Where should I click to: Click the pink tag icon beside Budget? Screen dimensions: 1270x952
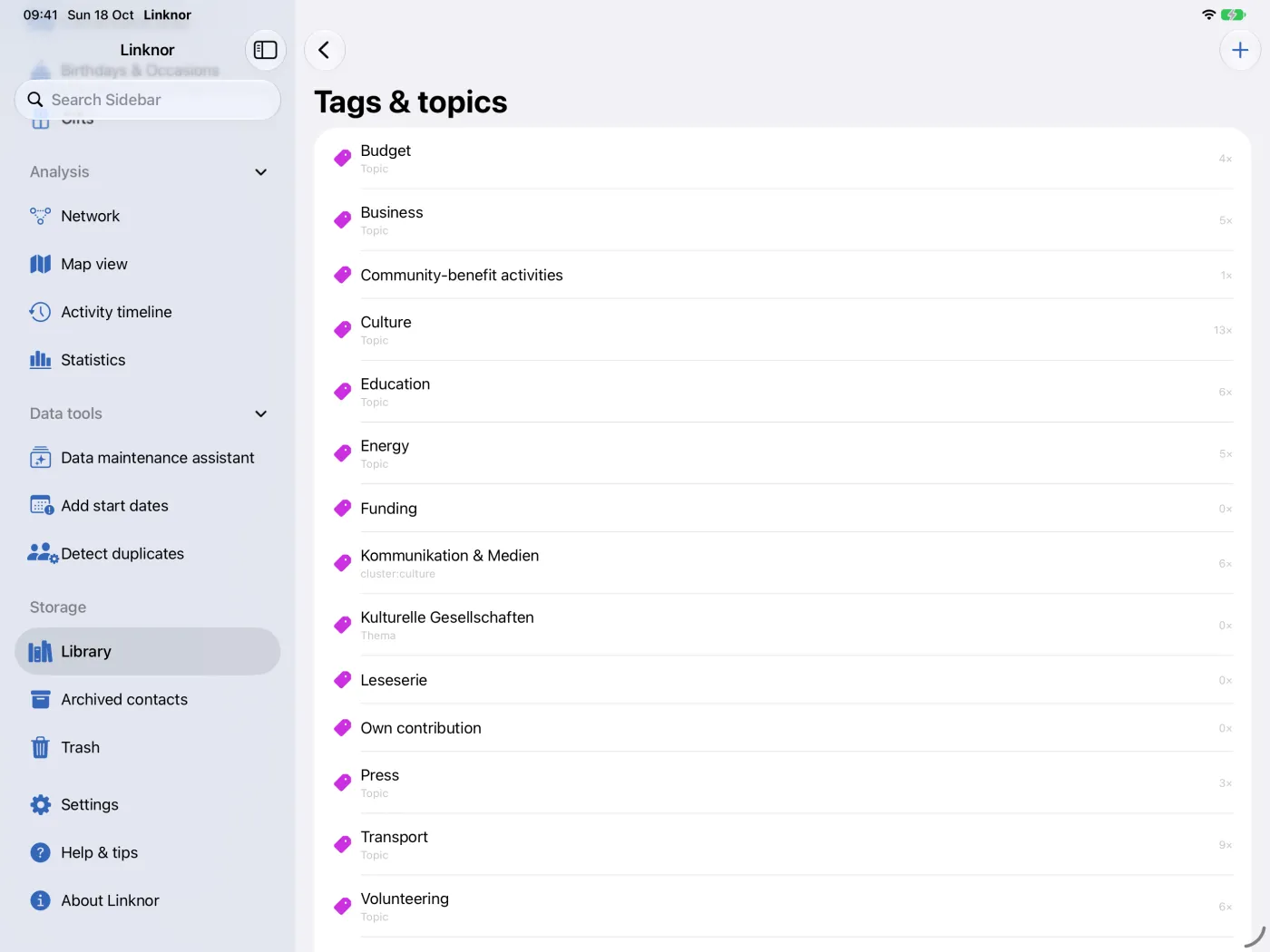[x=342, y=158]
